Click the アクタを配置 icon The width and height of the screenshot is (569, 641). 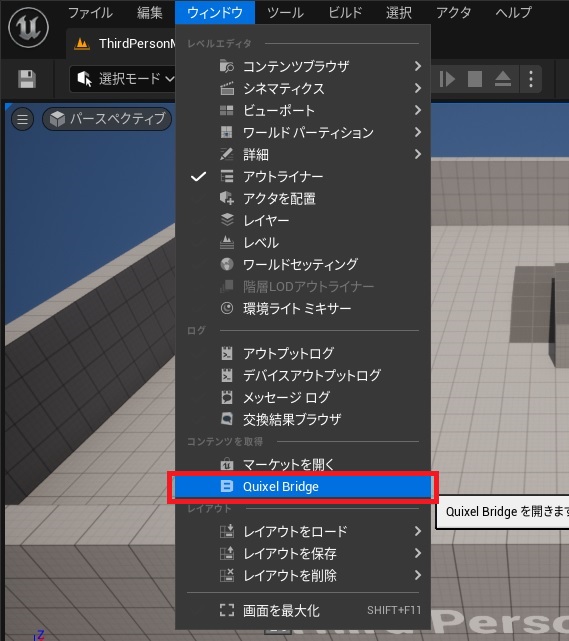[x=227, y=198]
